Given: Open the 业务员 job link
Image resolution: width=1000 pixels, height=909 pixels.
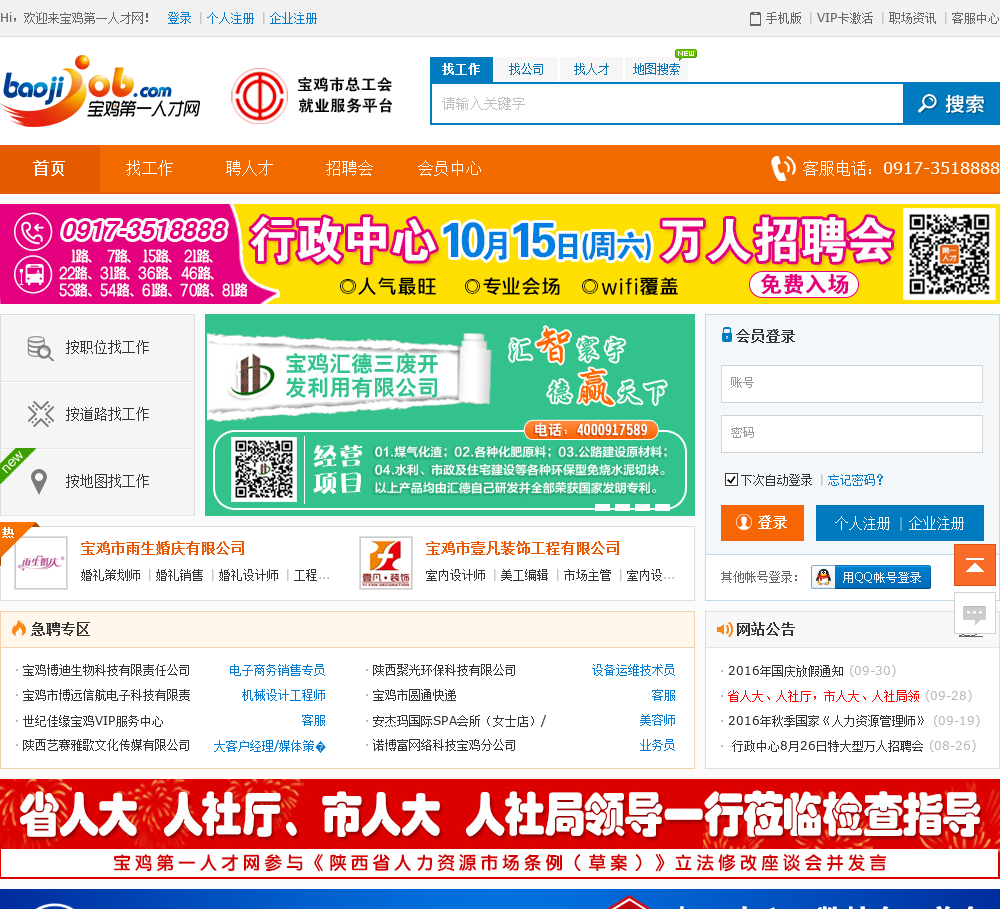Looking at the screenshot, I should click(x=658, y=745).
